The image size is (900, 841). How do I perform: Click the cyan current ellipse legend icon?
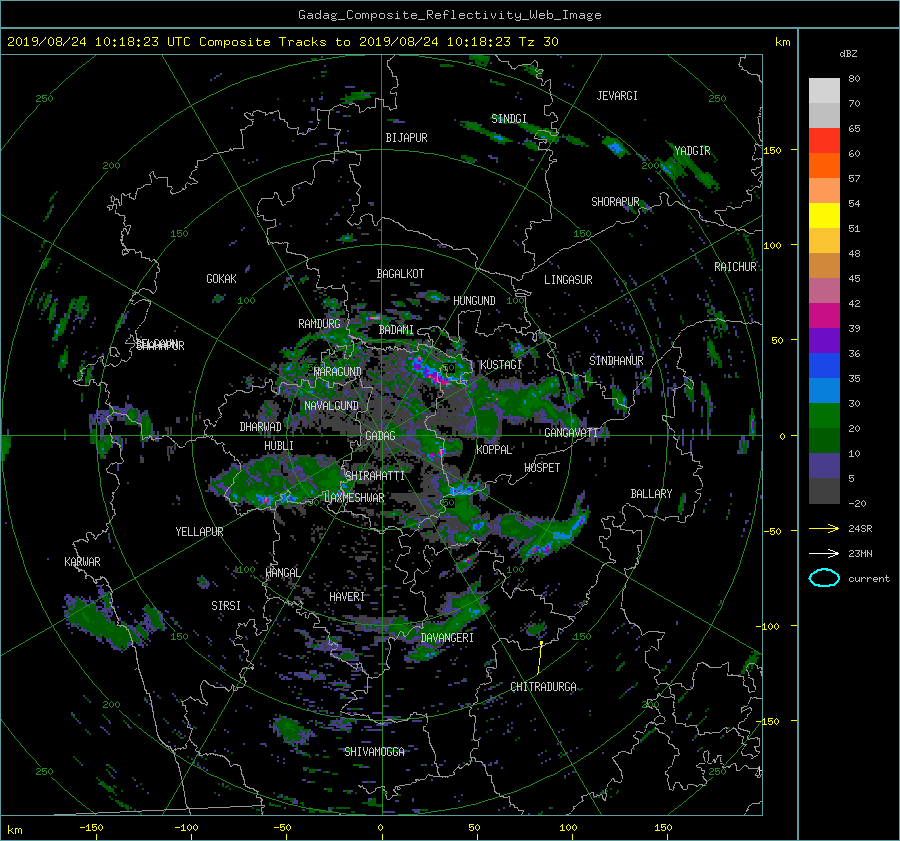[x=824, y=578]
